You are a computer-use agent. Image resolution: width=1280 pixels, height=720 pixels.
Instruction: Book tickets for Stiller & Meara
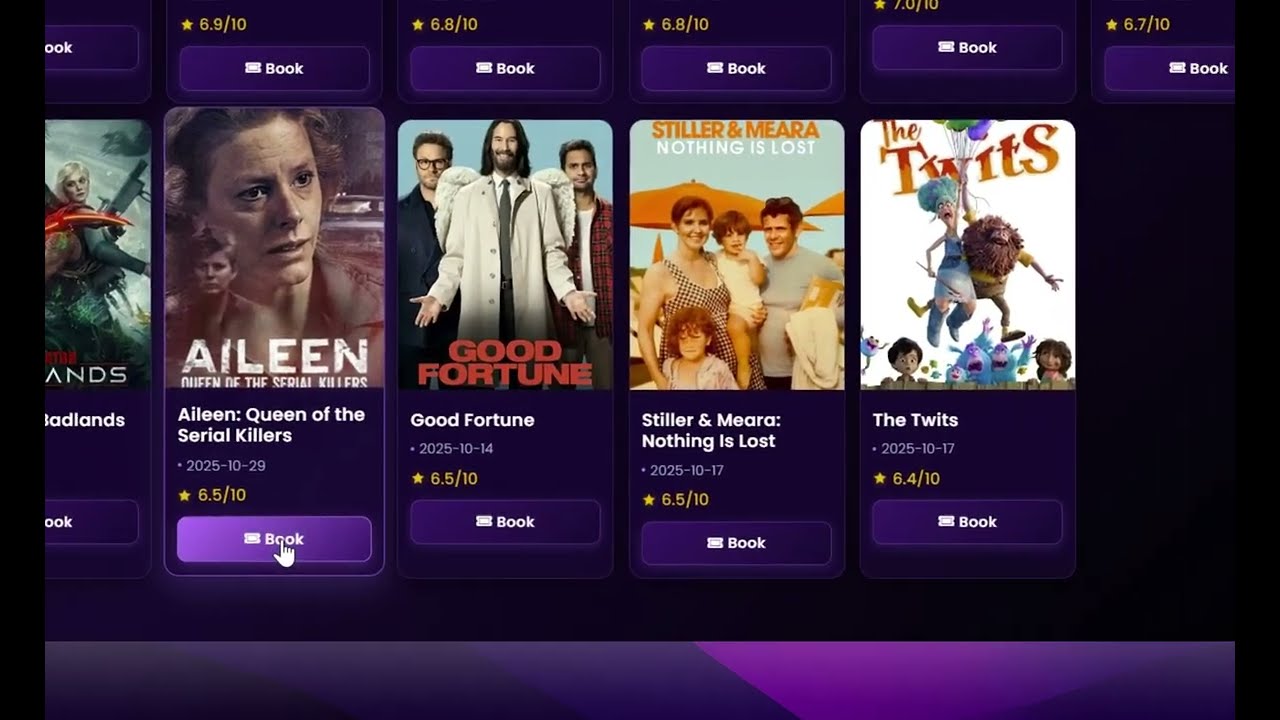click(736, 543)
